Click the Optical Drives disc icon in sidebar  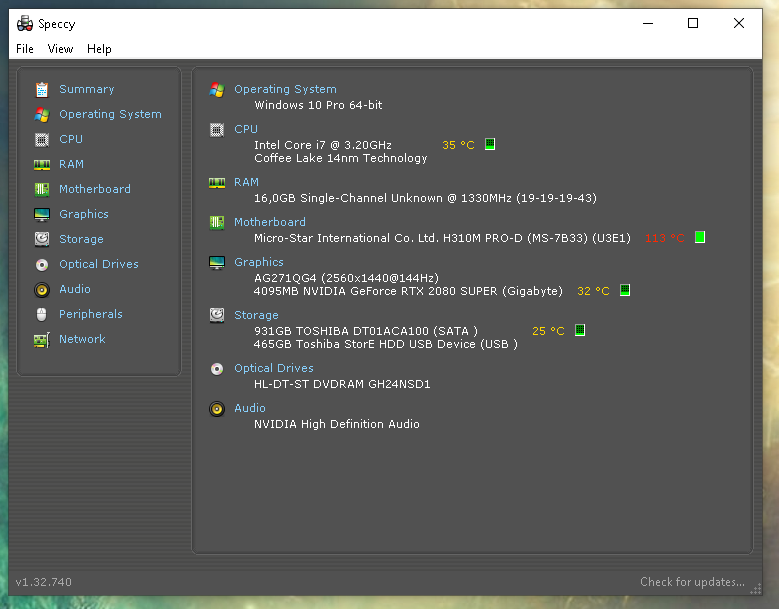point(42,265)
